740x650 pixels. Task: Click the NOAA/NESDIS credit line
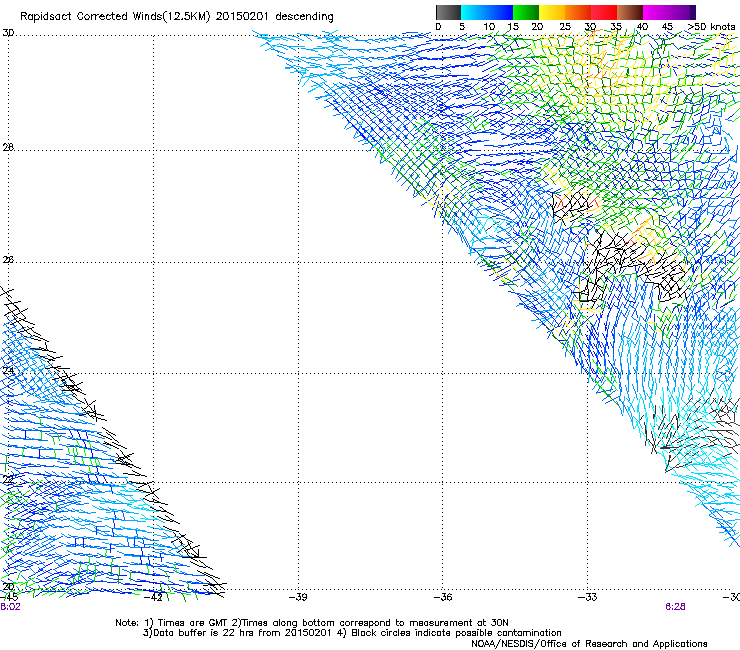[x=589, y=644]
